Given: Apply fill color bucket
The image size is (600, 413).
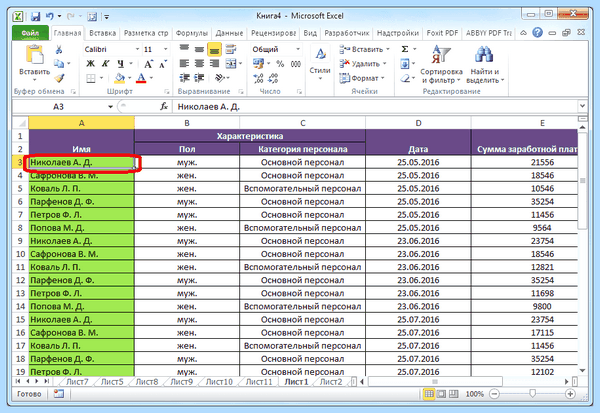Looking at the screenshot, I should [120, 78].
